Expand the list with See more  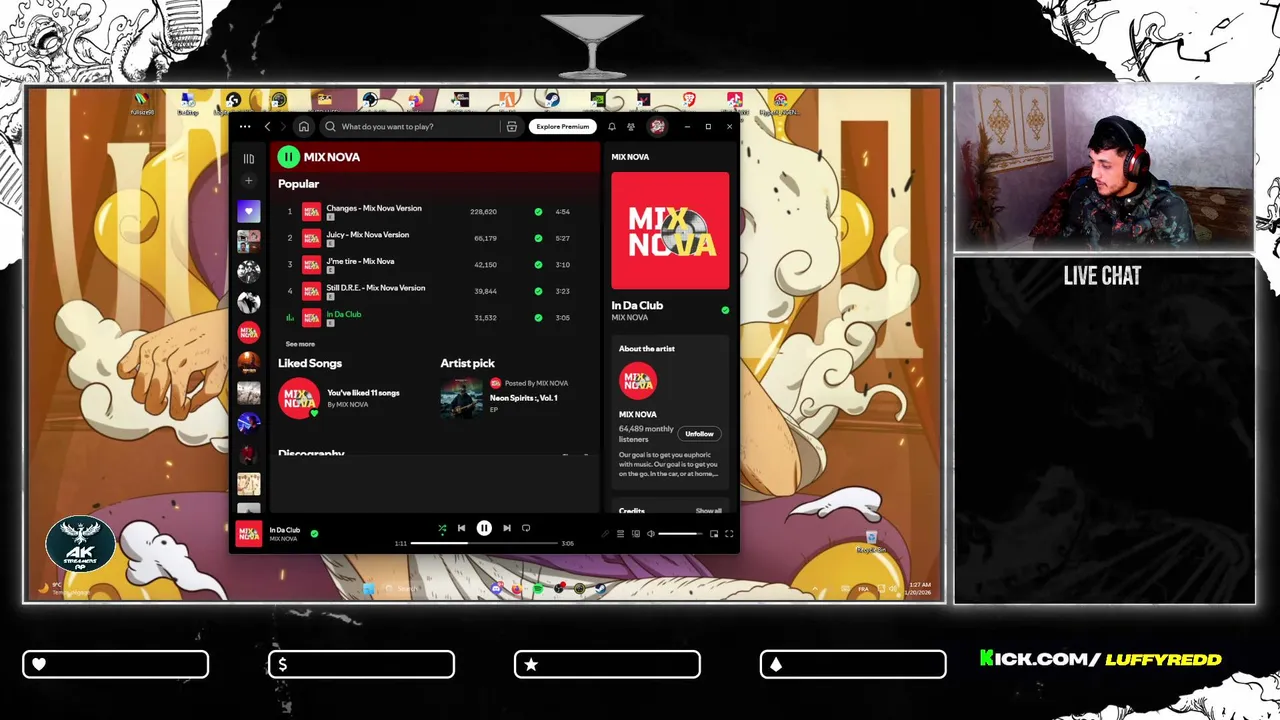(300, 344)
